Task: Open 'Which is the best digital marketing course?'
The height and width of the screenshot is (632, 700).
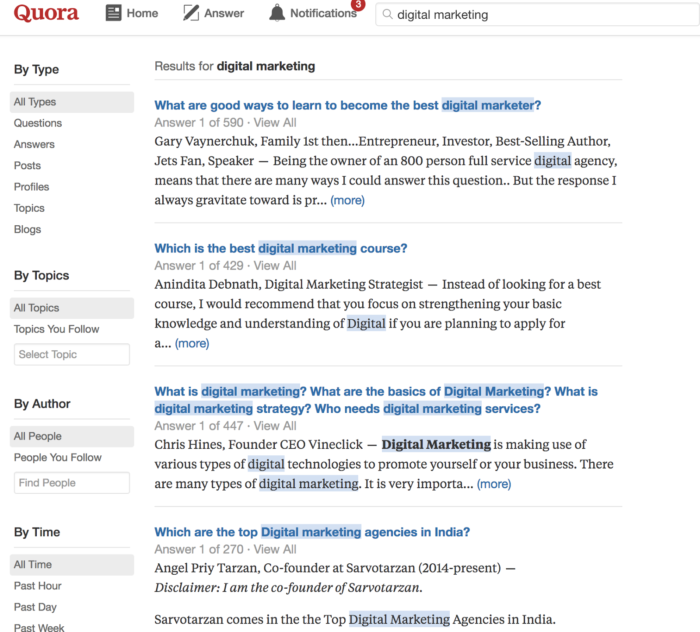Action: [281, 248]
